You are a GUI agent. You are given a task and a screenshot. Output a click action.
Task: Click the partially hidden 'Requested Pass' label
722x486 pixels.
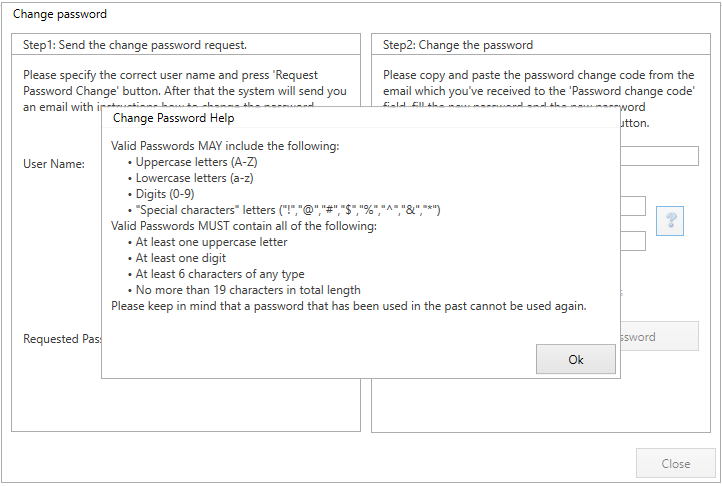62,339
